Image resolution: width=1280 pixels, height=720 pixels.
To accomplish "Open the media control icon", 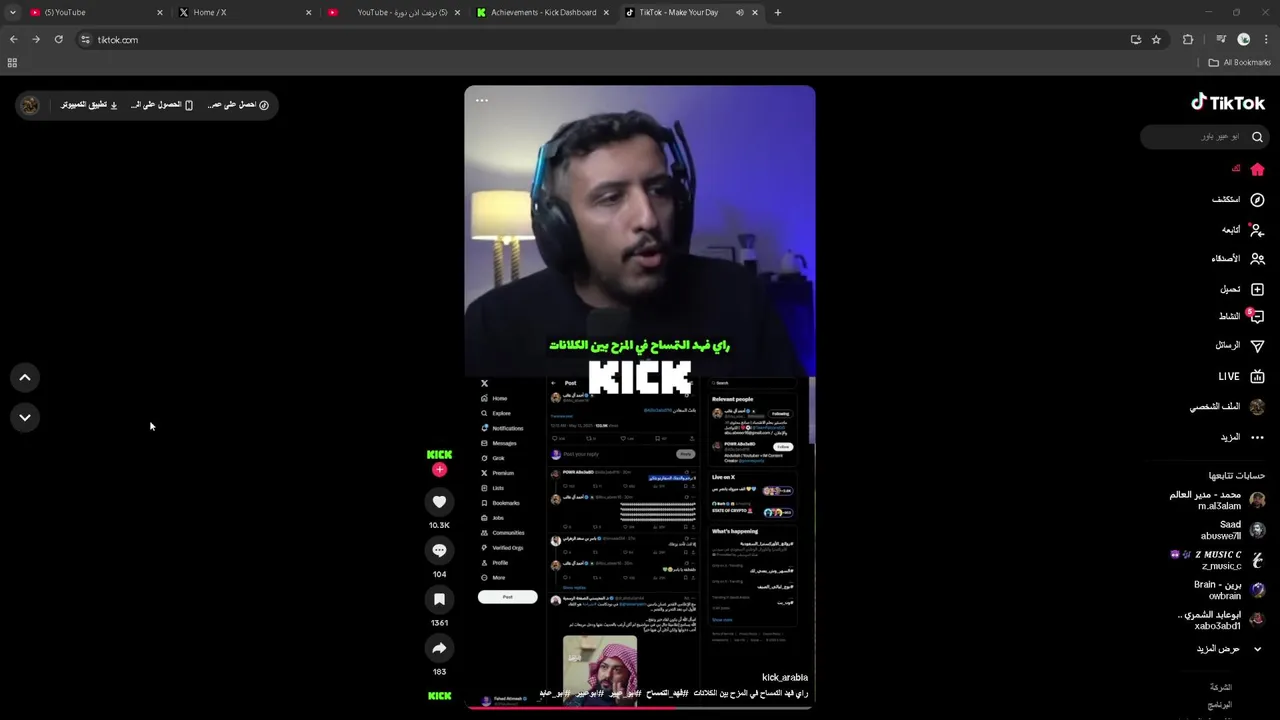I will [x=1221, y=39].
